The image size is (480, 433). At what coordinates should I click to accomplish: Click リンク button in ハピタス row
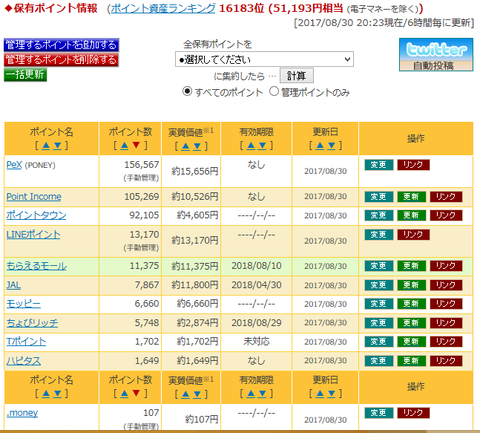click(x=446, y=361)
